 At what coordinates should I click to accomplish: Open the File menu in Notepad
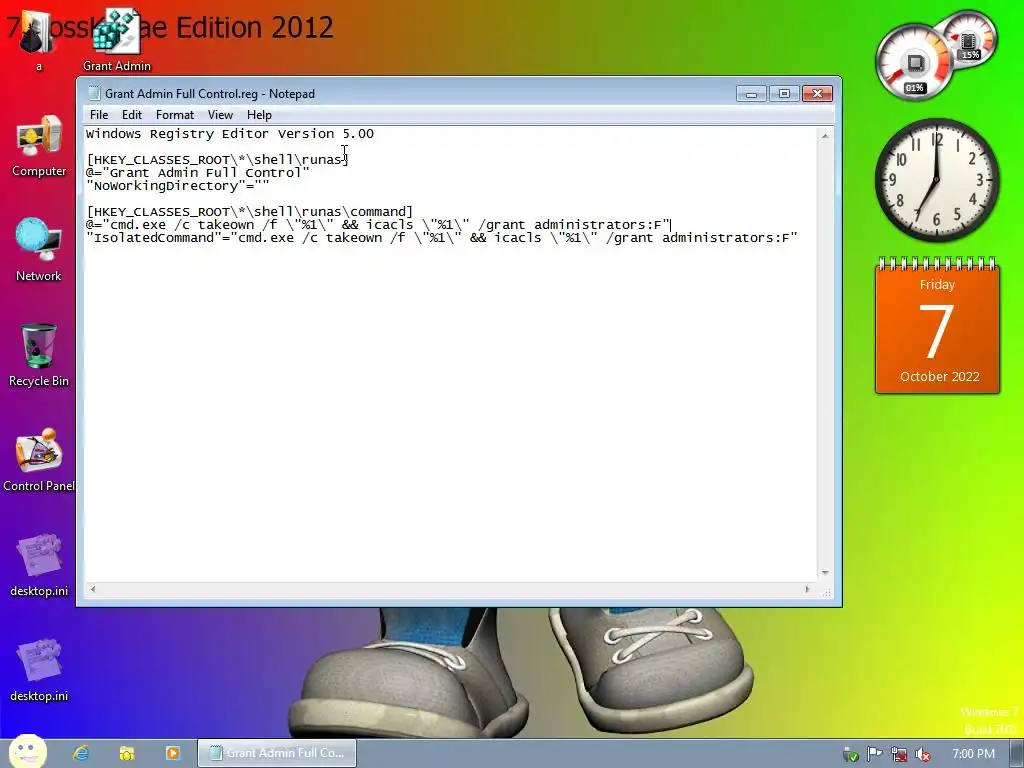click(x=99, y=115)
